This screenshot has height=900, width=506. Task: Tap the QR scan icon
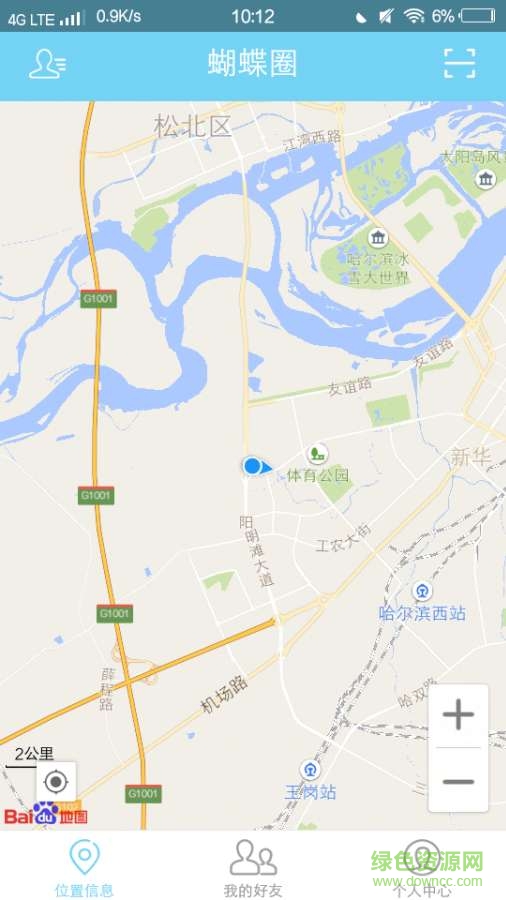pyautogui.click(x=460, y=63)
